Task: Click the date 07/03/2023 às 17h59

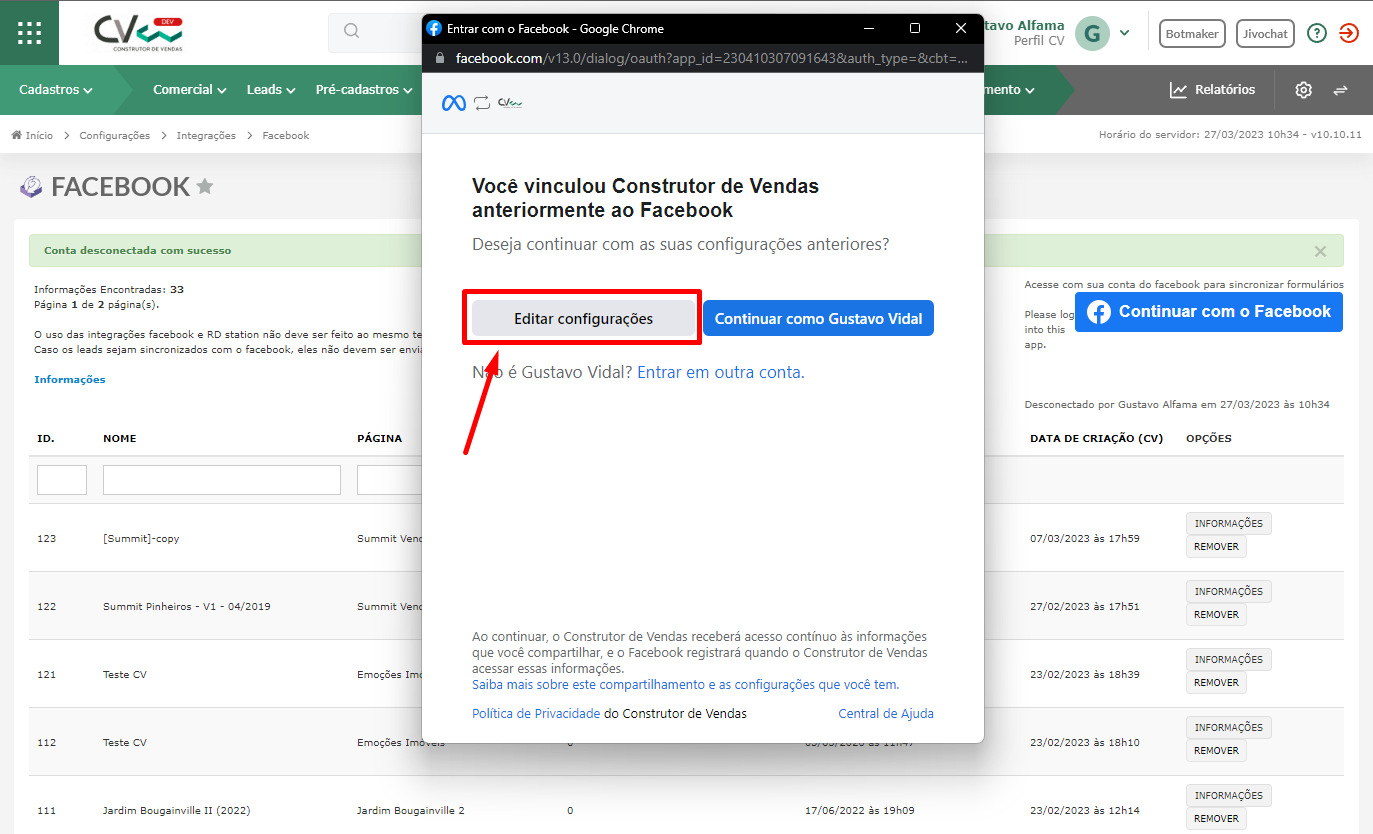Action: [1085, 538]
